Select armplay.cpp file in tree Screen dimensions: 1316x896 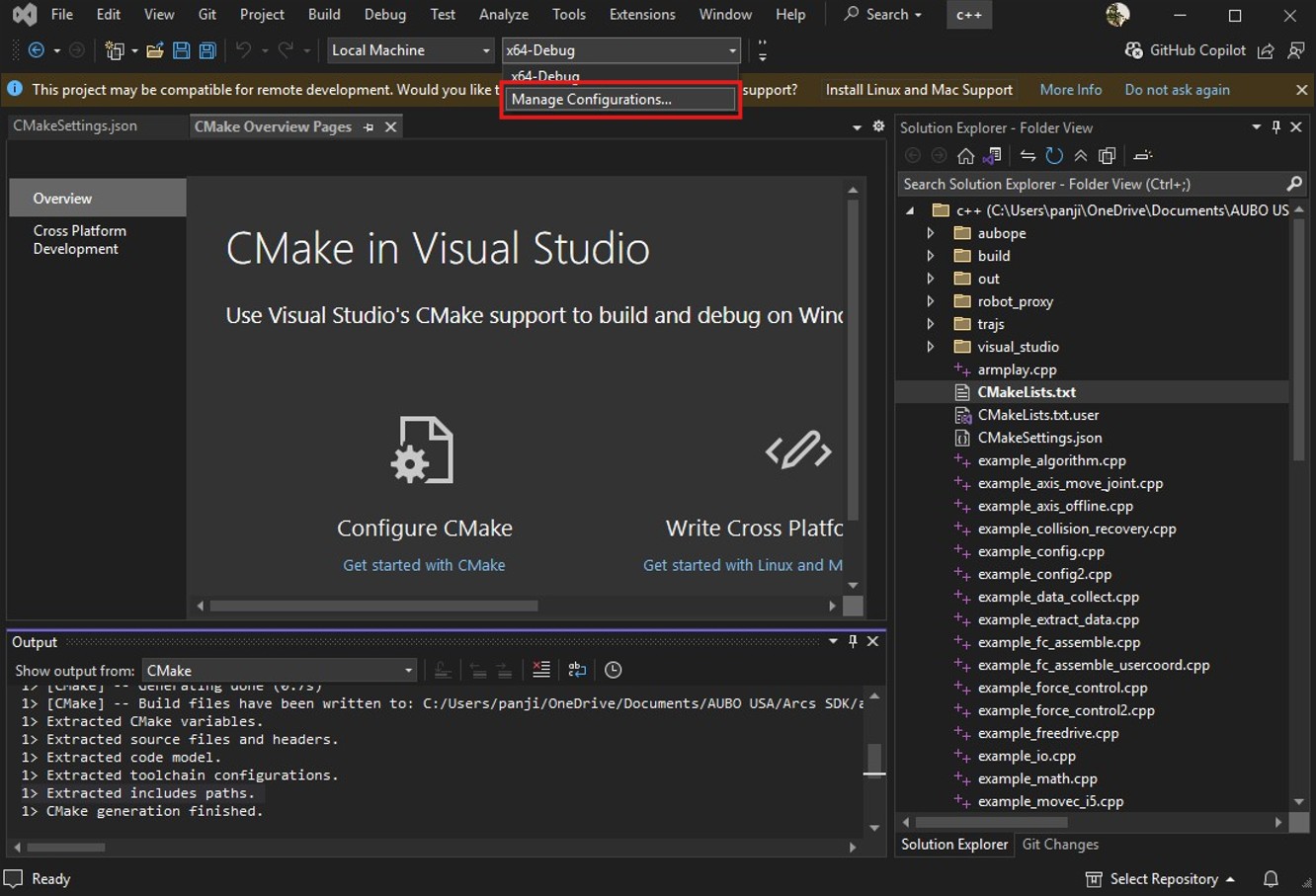pyautogui.click(x=1017, y=369)
